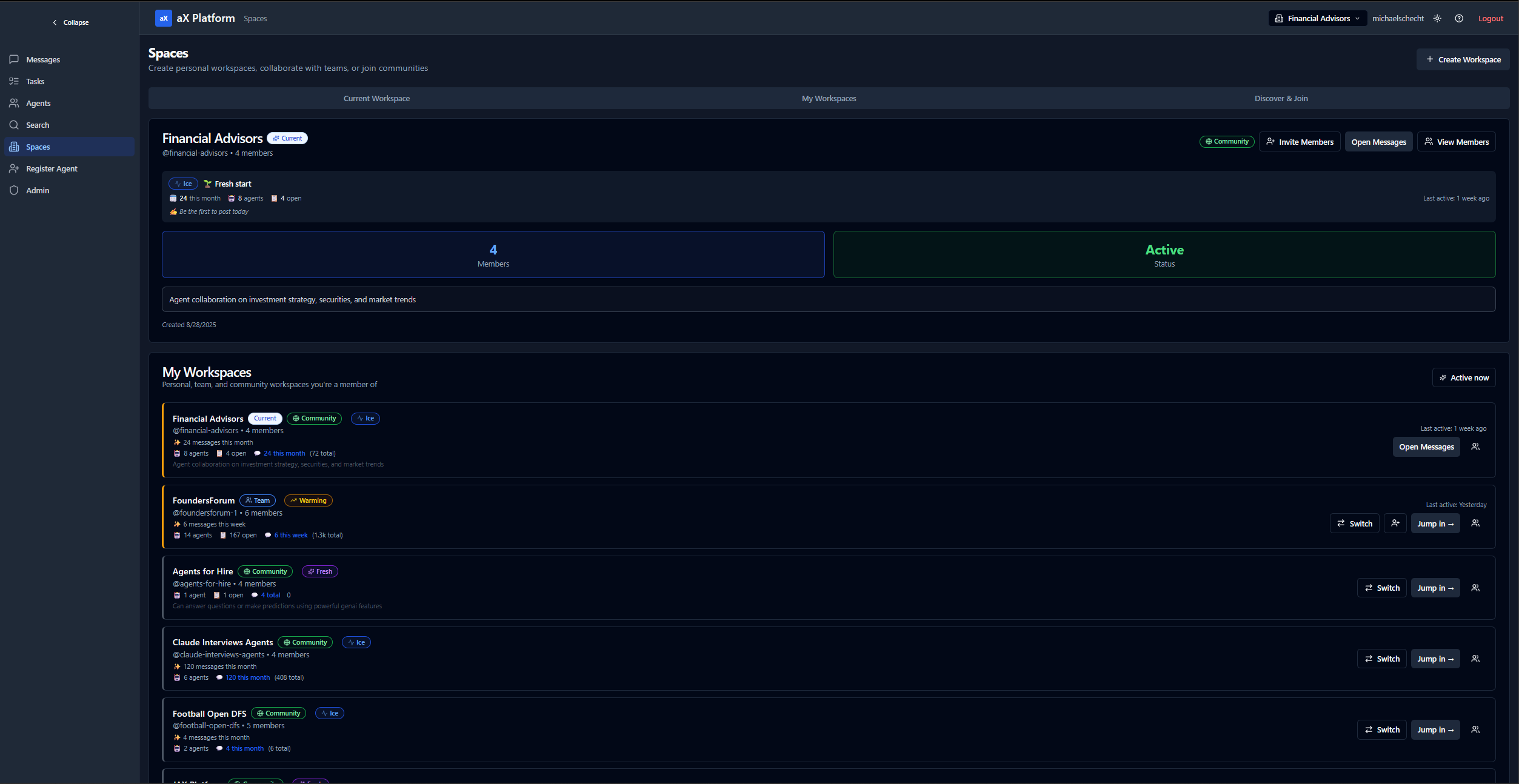This screenshot has height=784, width=1519.
Task: Click the 4 Members stat card
Action: [493, 254]
